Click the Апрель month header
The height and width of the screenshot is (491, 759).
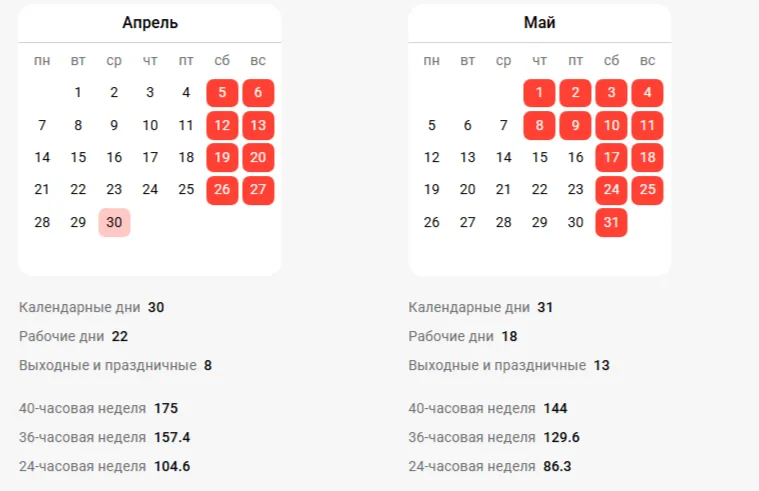tap(150, 23)
